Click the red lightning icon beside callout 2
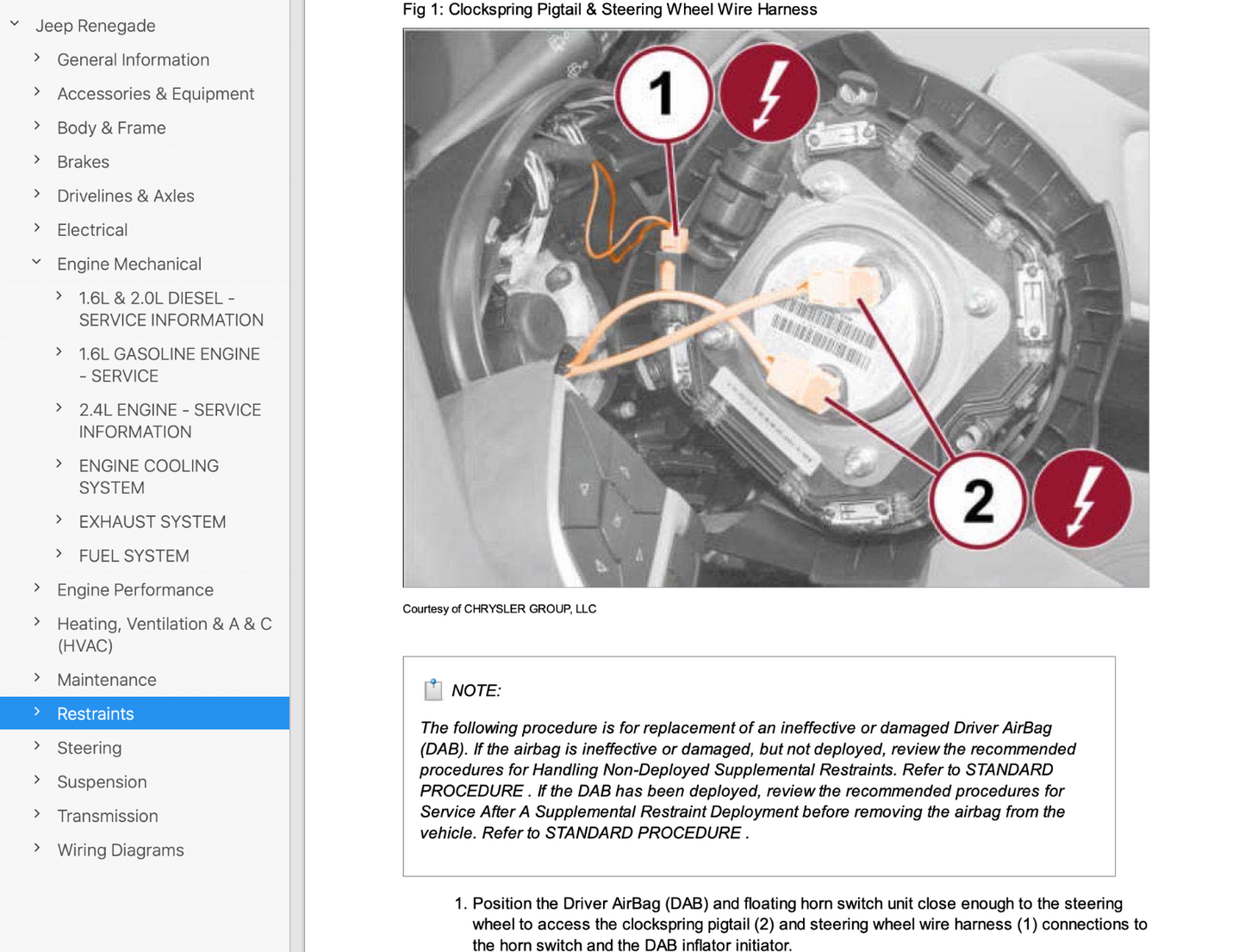Viewport: 1245px width, 952px height. coord(1082,500)
